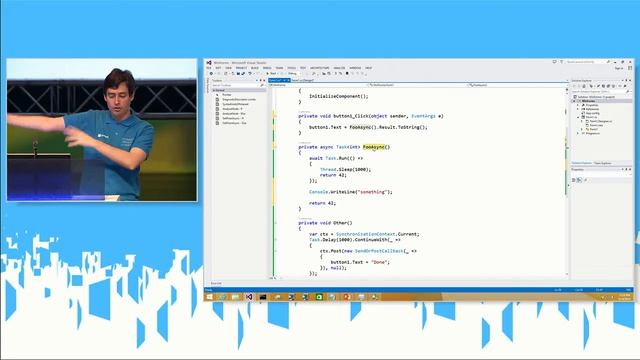Screen dimensions: 640x360
Task: Click the Navigate Backward toolbar icon
Action: coord(211,73)
